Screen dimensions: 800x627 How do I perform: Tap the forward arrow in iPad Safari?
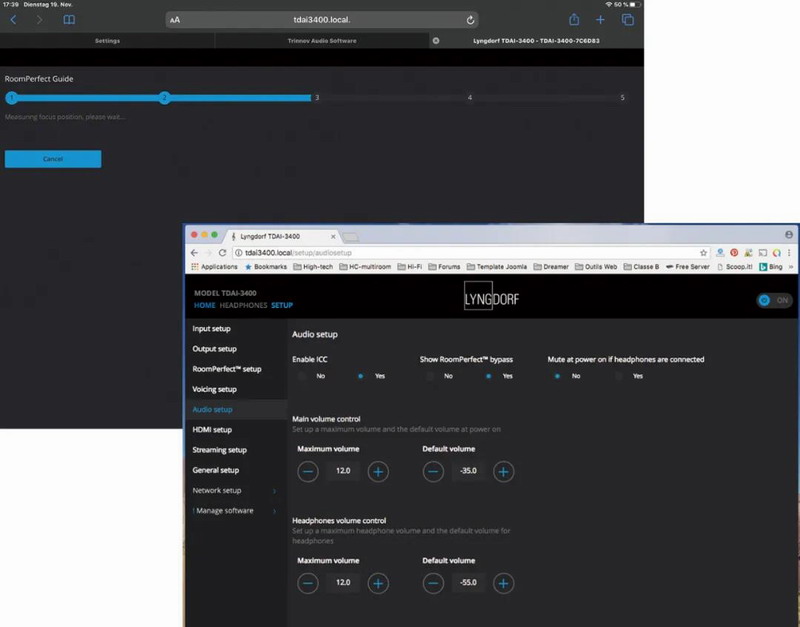tap(39, 20)
